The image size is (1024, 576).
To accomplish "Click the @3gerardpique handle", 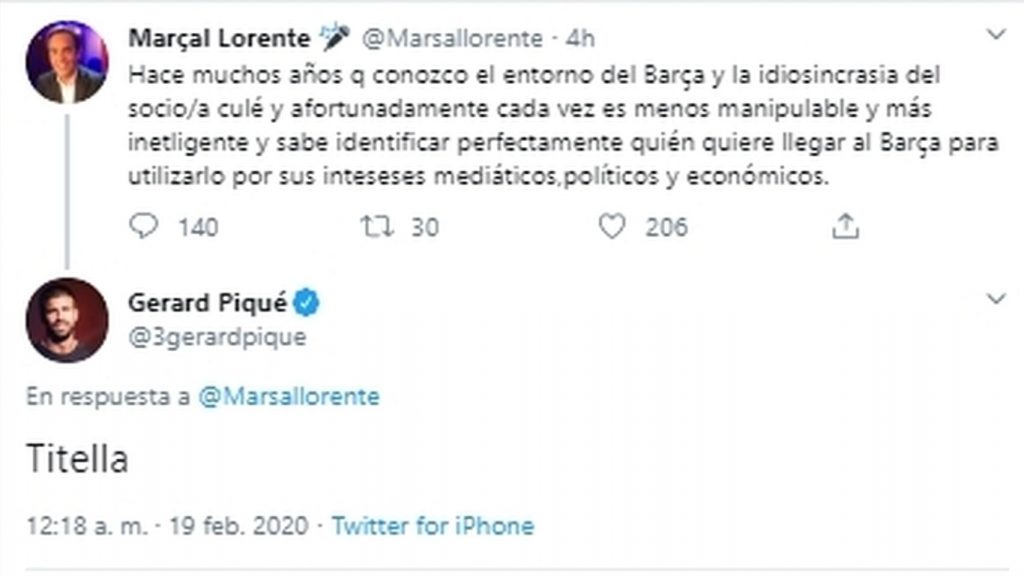I will (x=217, y=337).
